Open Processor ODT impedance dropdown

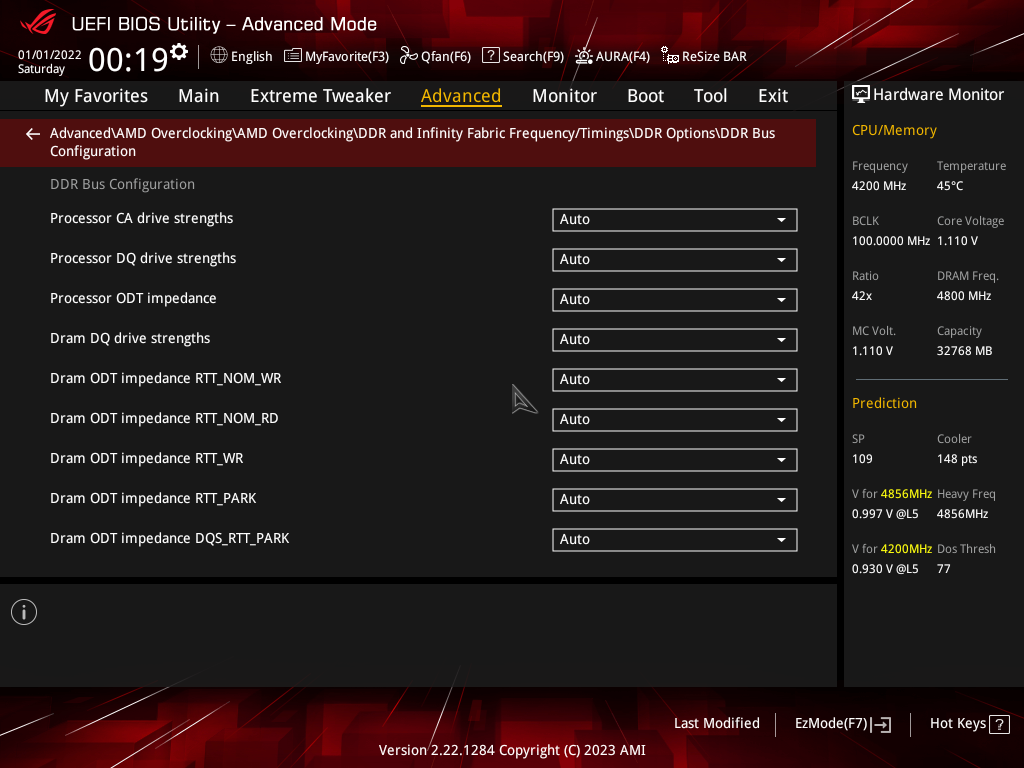[x=675, y=299]
